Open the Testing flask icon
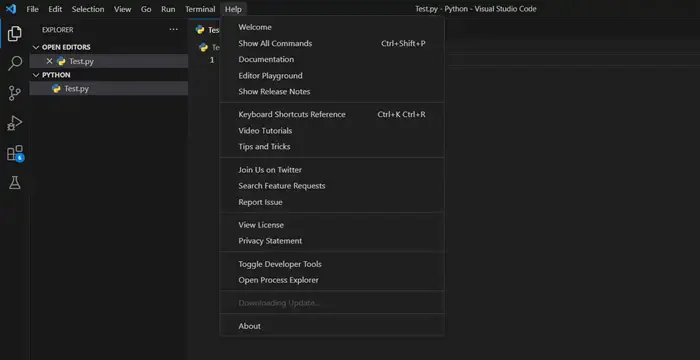The width and height of the screenshot is (700, 360). [x=14, y=182]
